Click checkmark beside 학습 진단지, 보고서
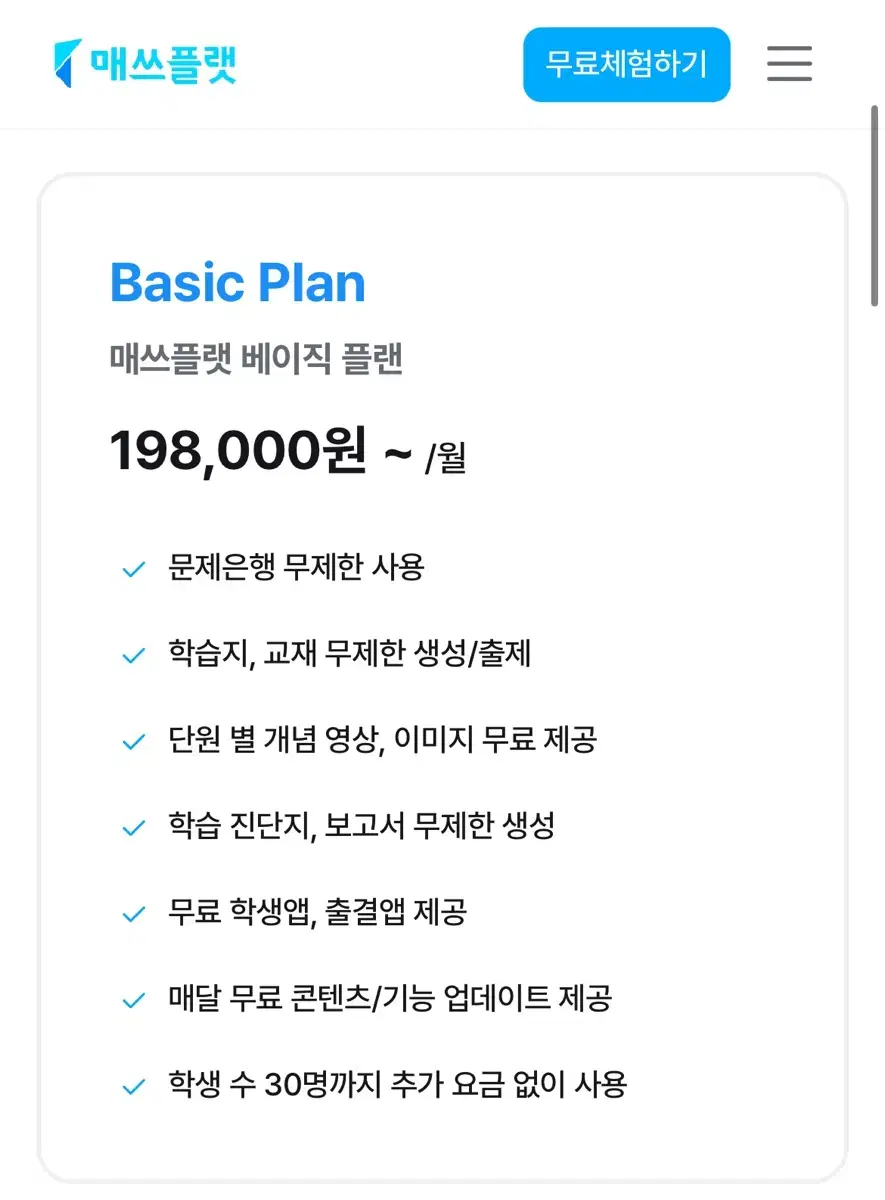 133,828
